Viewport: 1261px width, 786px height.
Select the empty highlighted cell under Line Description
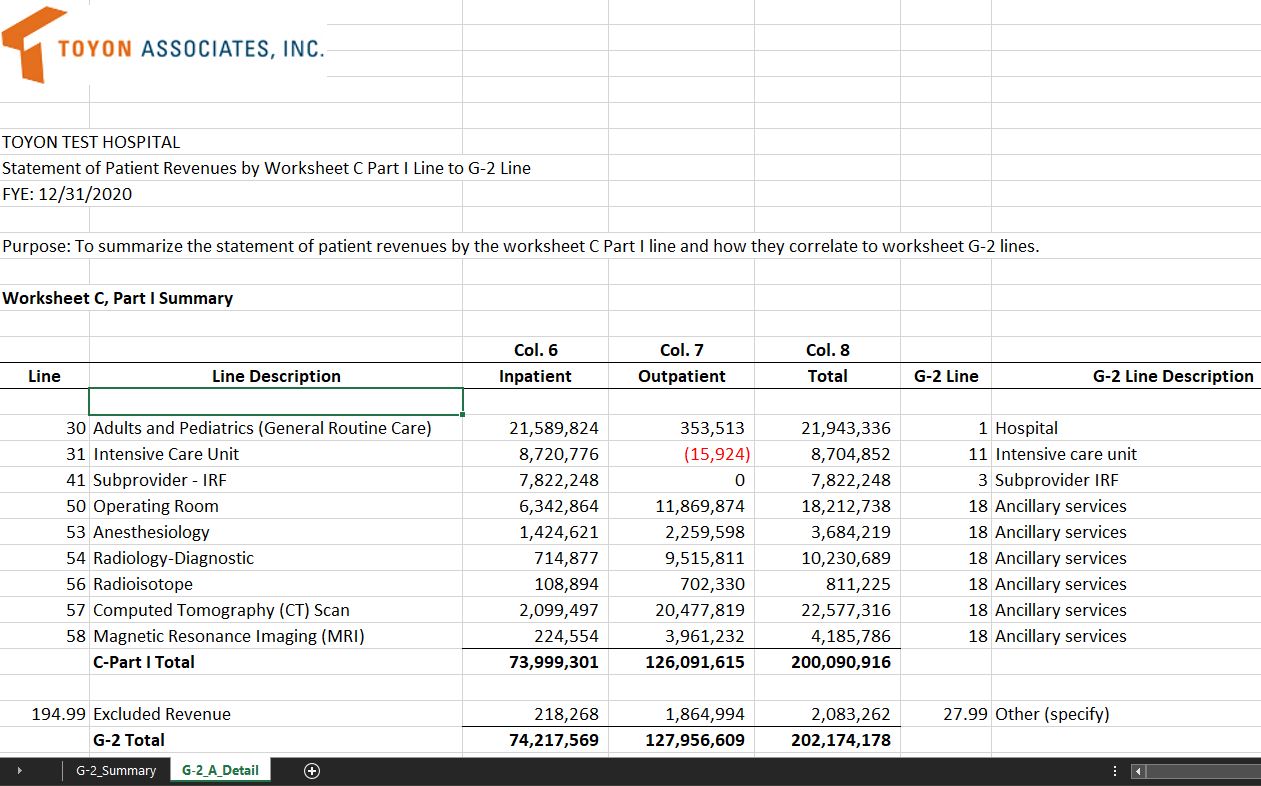coord(276,402)
